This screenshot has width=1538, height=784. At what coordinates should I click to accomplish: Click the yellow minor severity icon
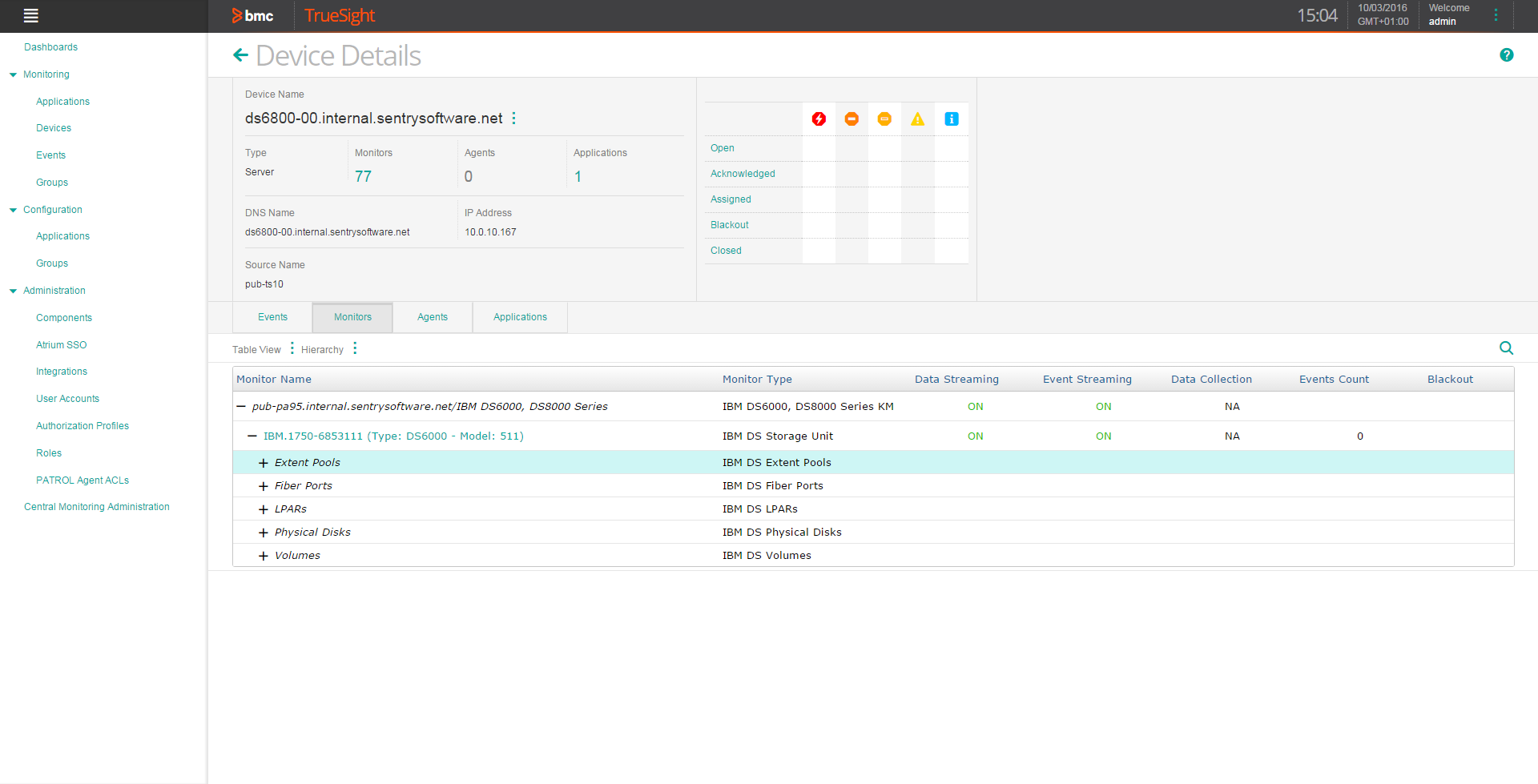[884, 119]
